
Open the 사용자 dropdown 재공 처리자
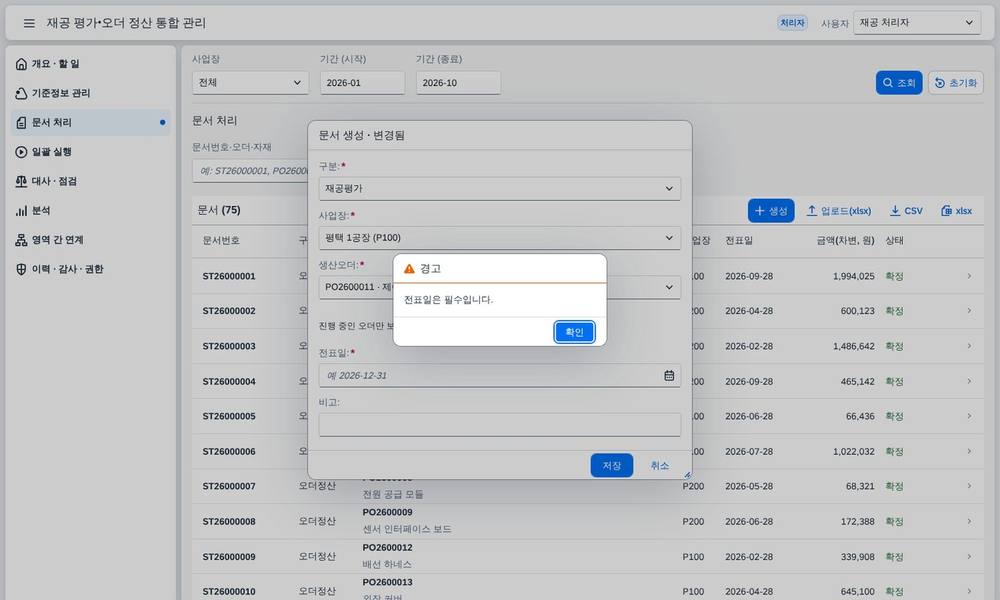(x=916, y=23)
